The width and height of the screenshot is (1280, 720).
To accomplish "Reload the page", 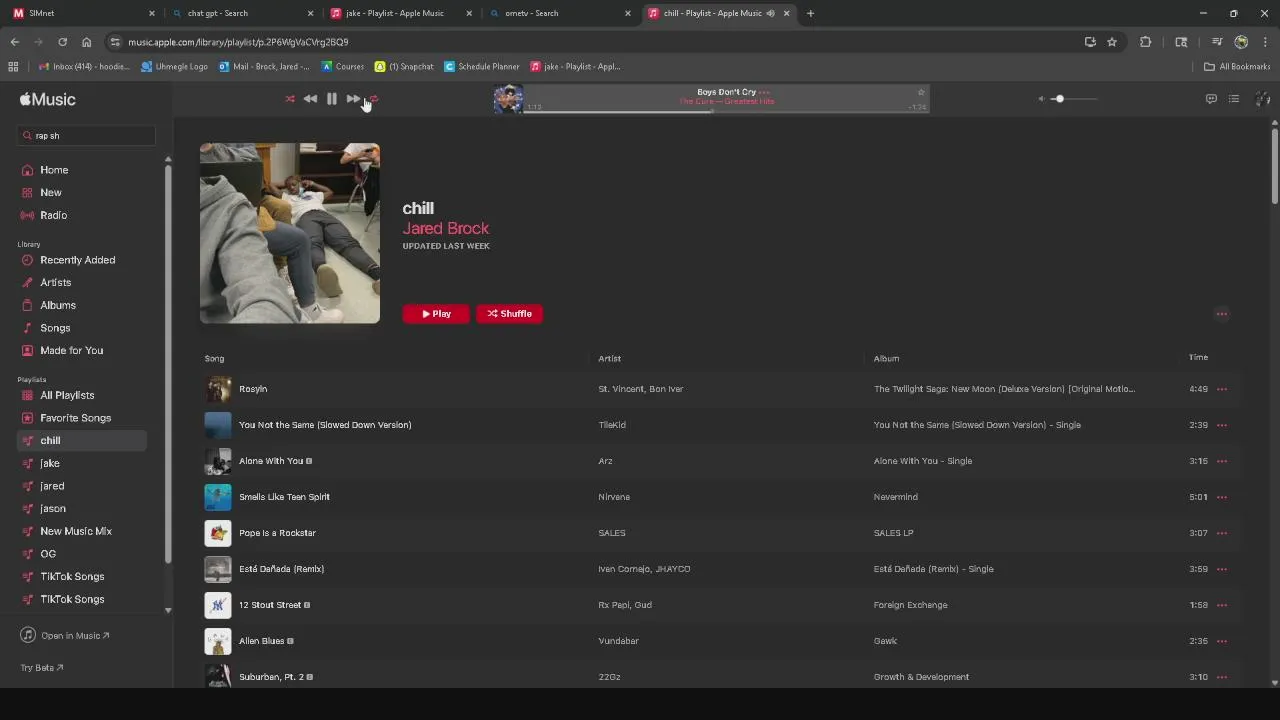I will (62, 42).
